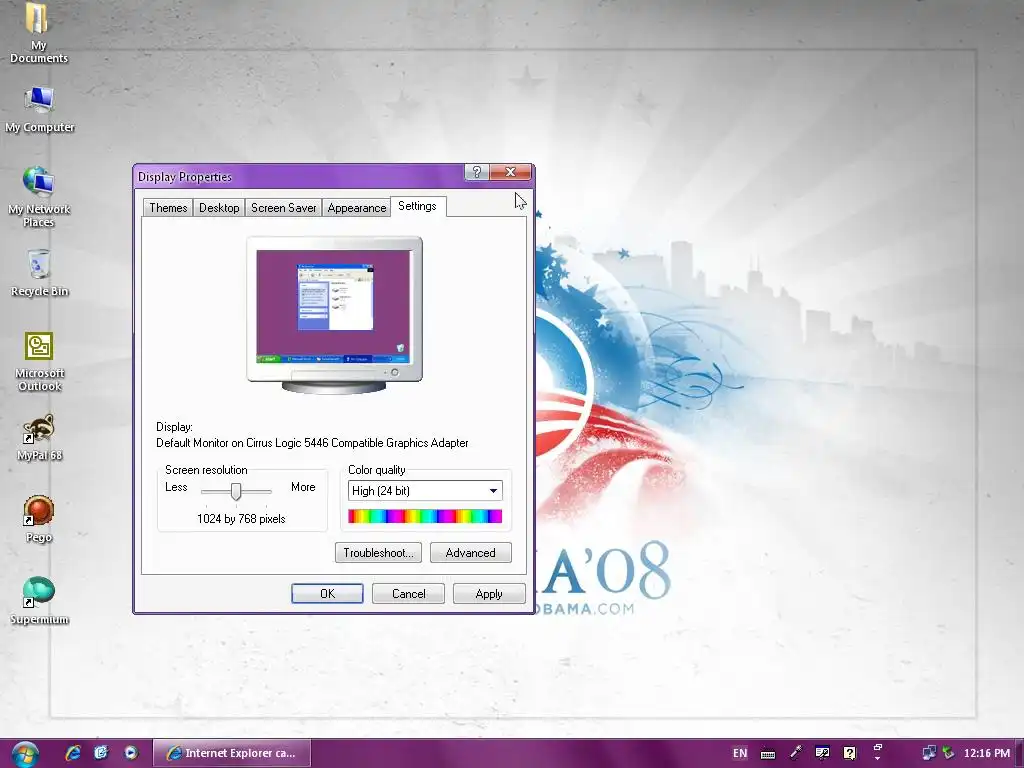Click the Apply button
This screenshot has width=1024, height=768.
(489, 594)
